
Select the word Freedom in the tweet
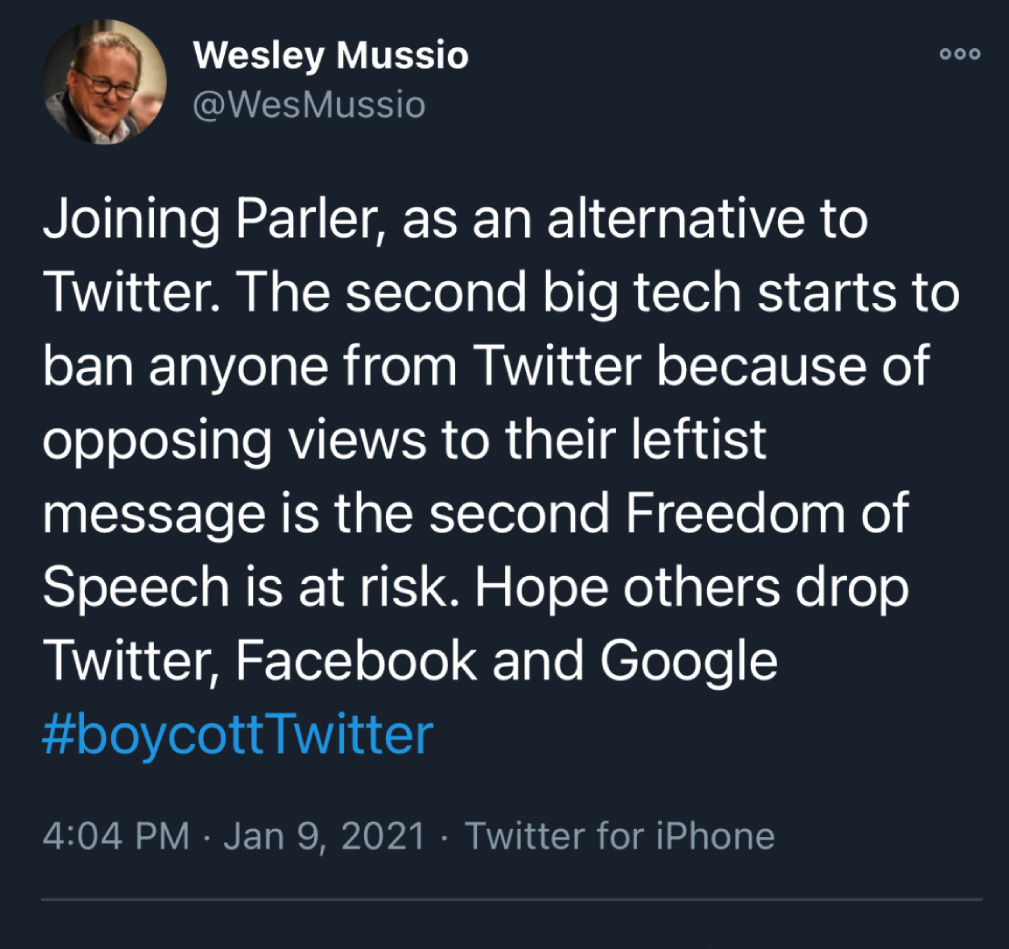click(735, 513)
